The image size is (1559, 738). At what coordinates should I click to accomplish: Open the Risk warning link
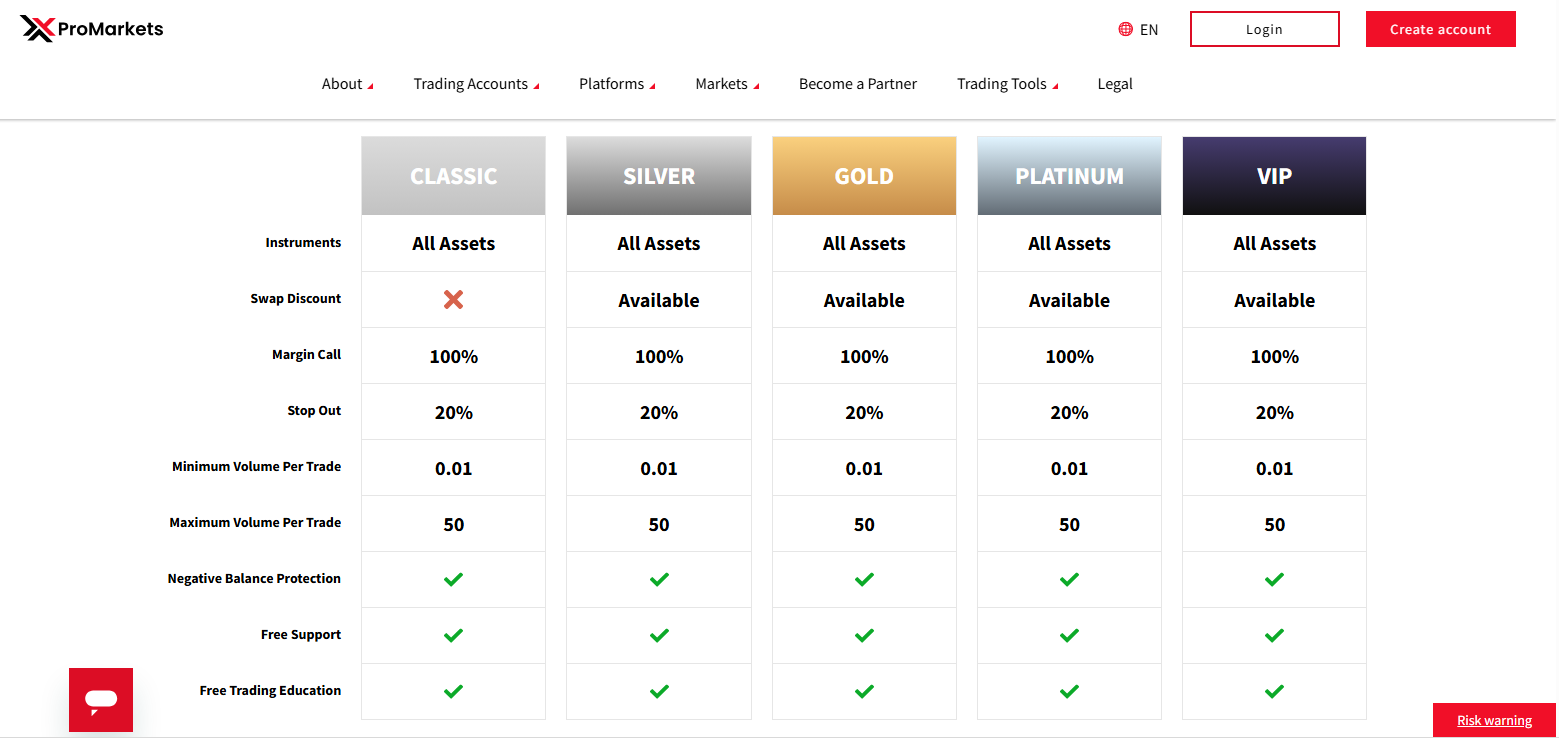(1494, 720)
